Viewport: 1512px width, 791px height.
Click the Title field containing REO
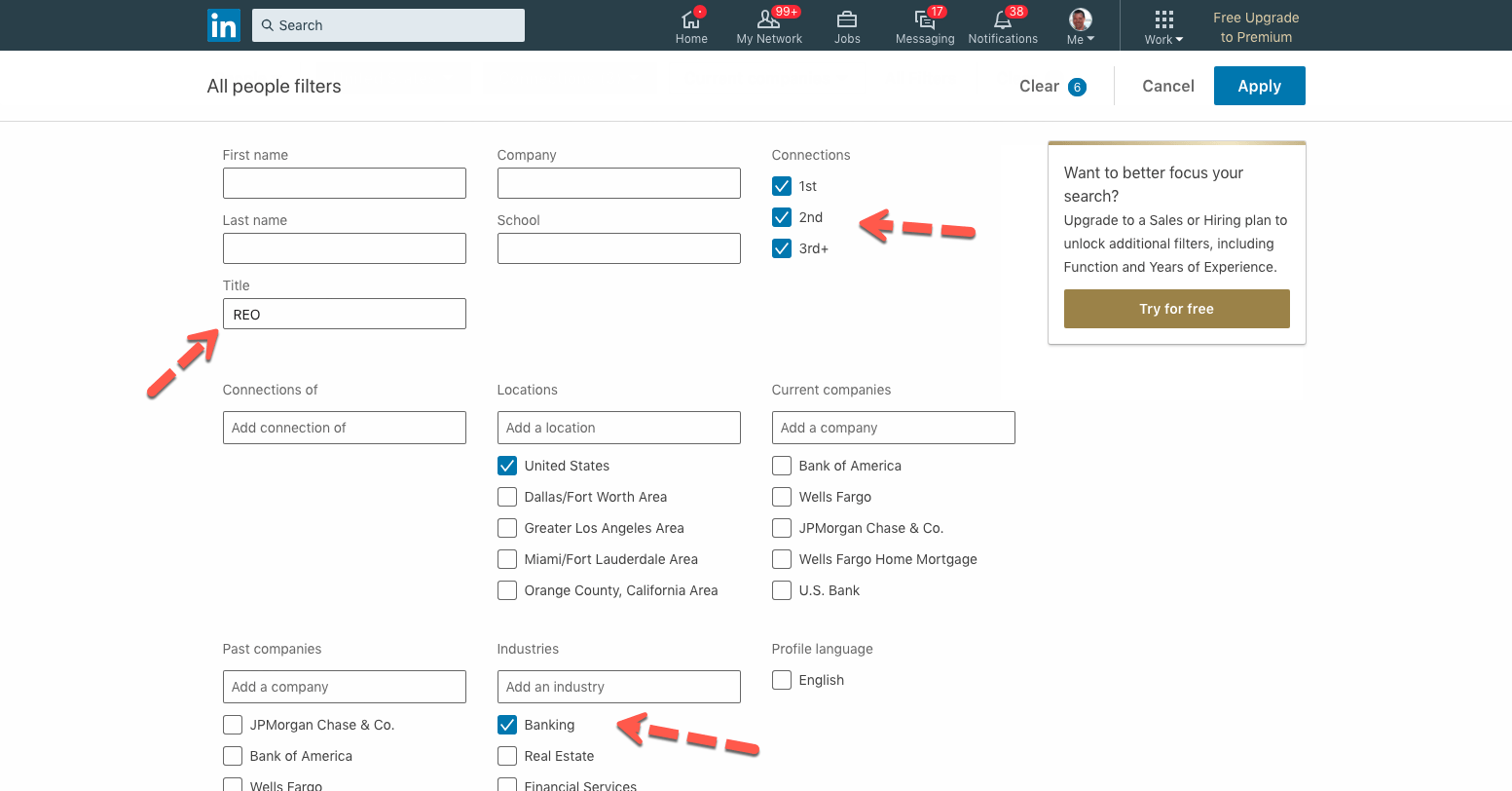pos(345,314)
